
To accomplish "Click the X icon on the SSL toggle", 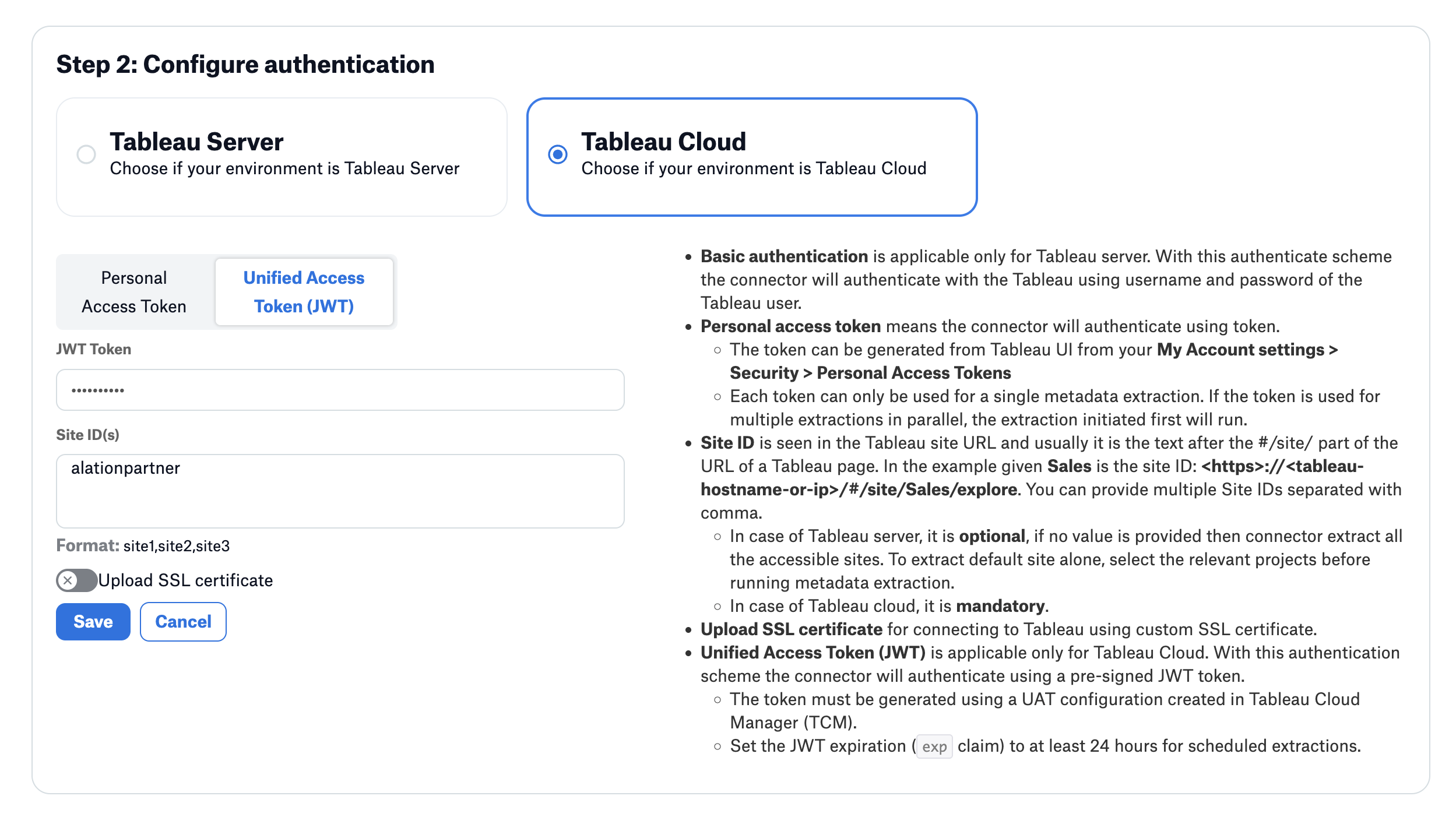I will click(x=68, y=580).
